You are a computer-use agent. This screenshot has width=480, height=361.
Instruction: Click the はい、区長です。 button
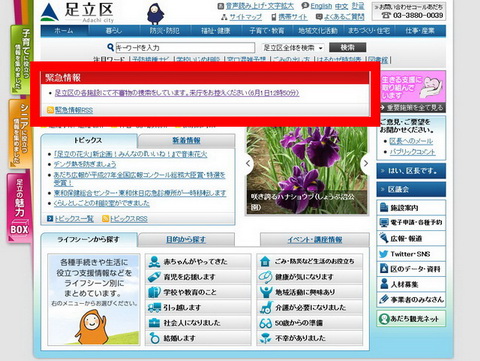(411, 171)
